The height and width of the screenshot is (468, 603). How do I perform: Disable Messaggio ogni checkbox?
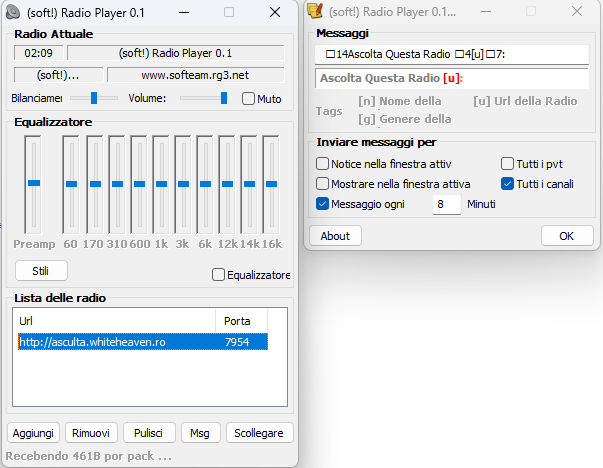tap(322, 203)
